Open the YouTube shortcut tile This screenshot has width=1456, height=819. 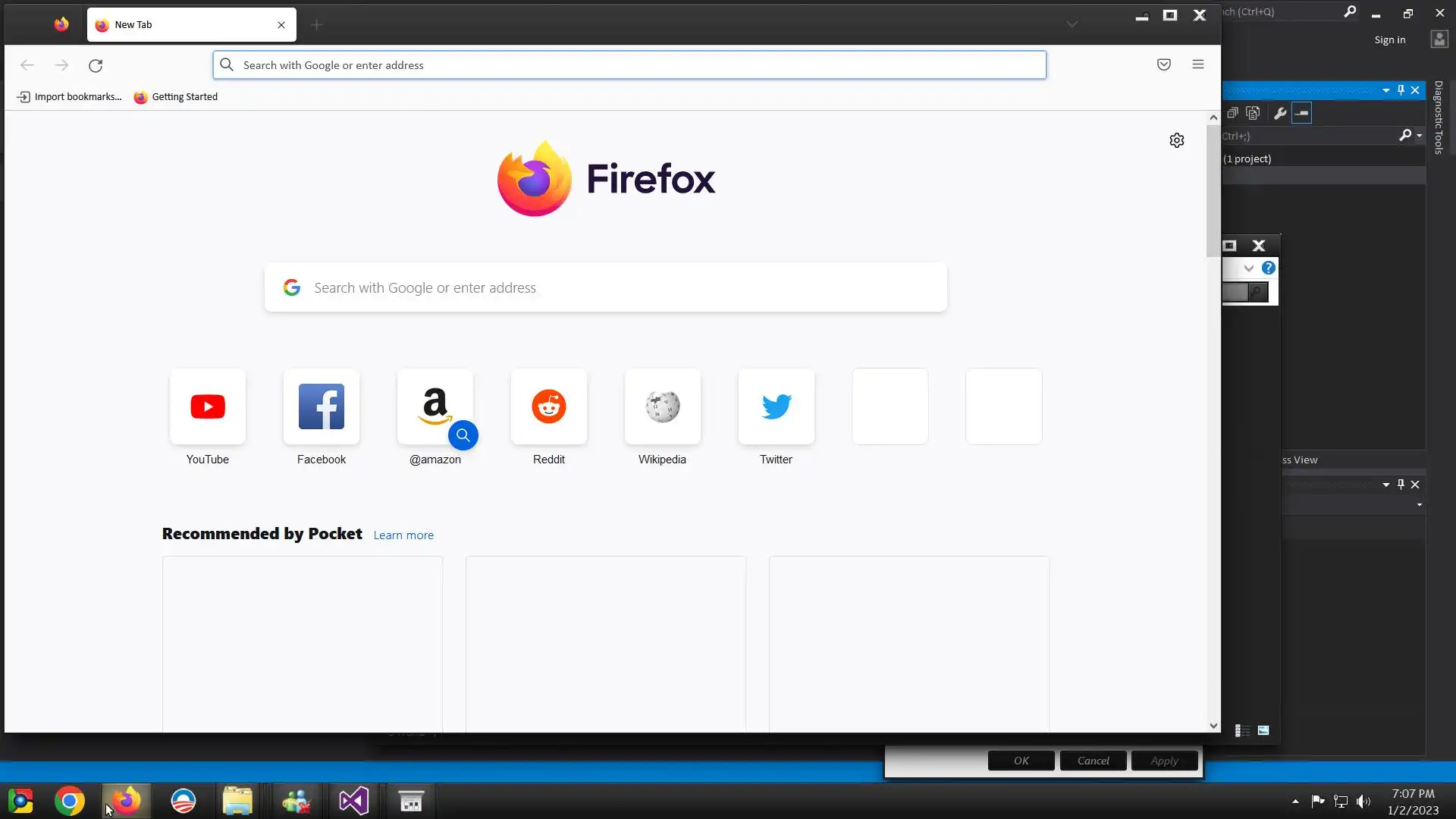[208, 407]
